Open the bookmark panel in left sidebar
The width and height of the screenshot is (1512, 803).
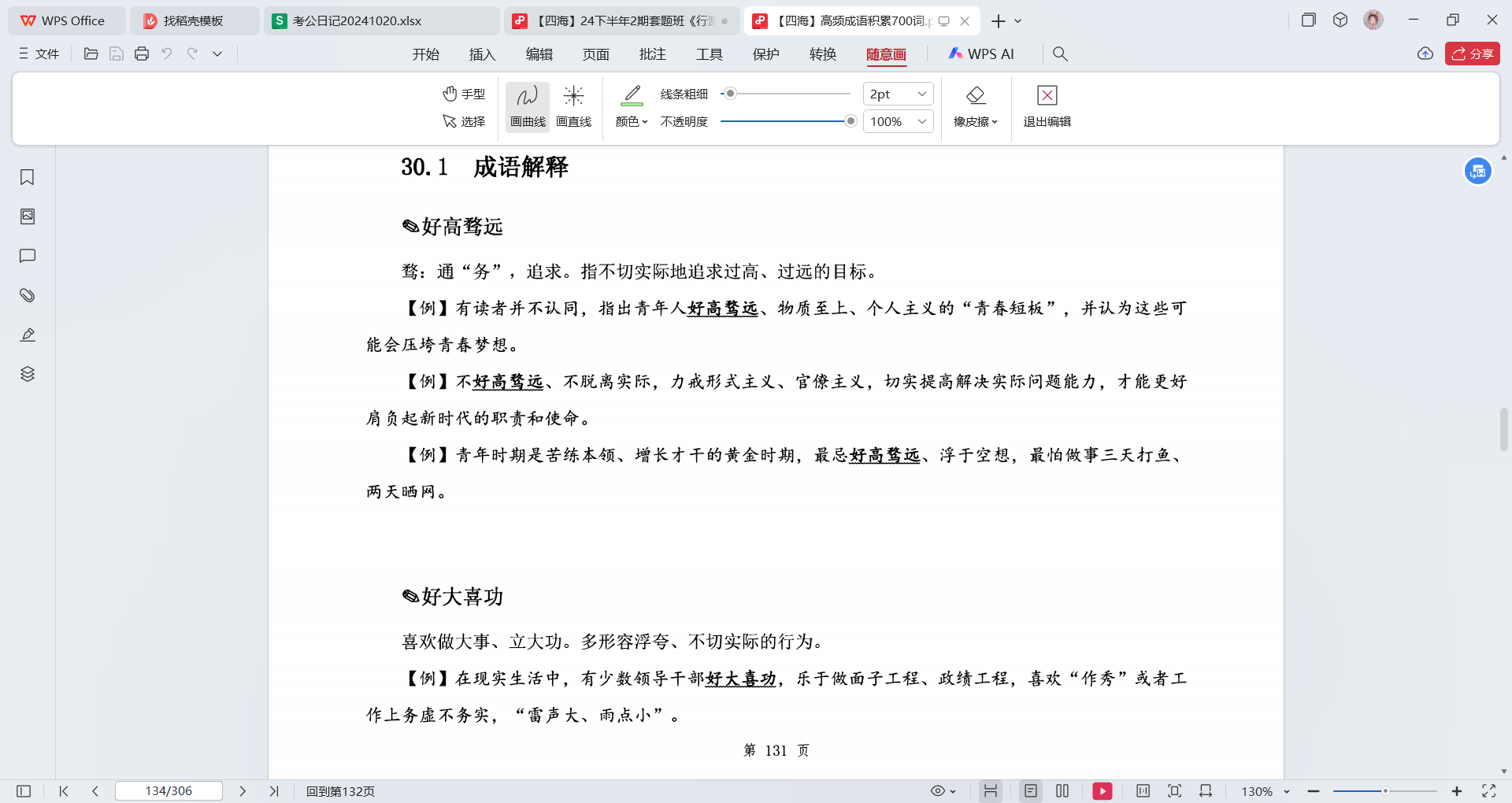pyautogui.click(x=28, y=177)
